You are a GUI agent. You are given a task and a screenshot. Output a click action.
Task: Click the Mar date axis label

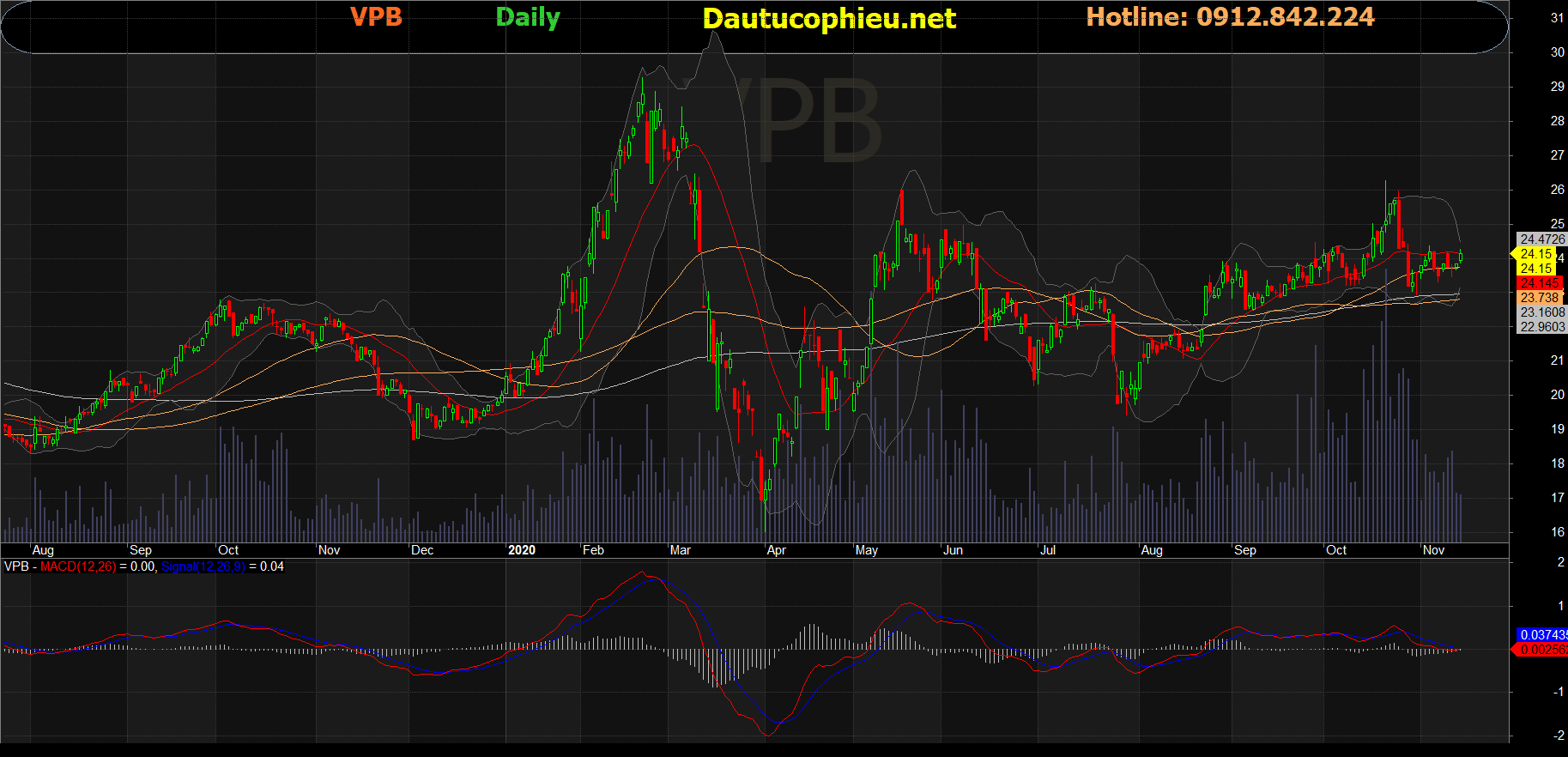point(680,550)
